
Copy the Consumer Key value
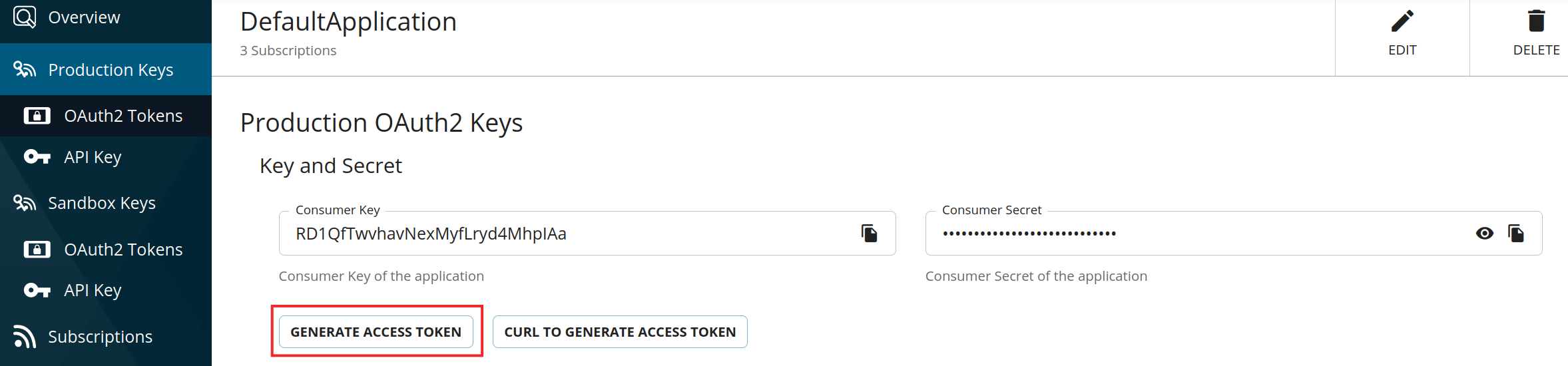tap(869, 233)
